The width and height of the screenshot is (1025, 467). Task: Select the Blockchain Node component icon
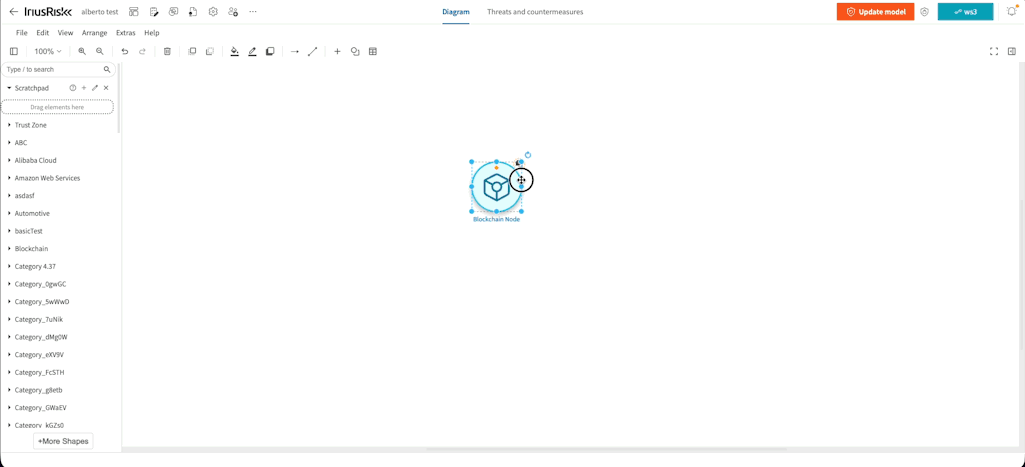click(x=496, y=187)
